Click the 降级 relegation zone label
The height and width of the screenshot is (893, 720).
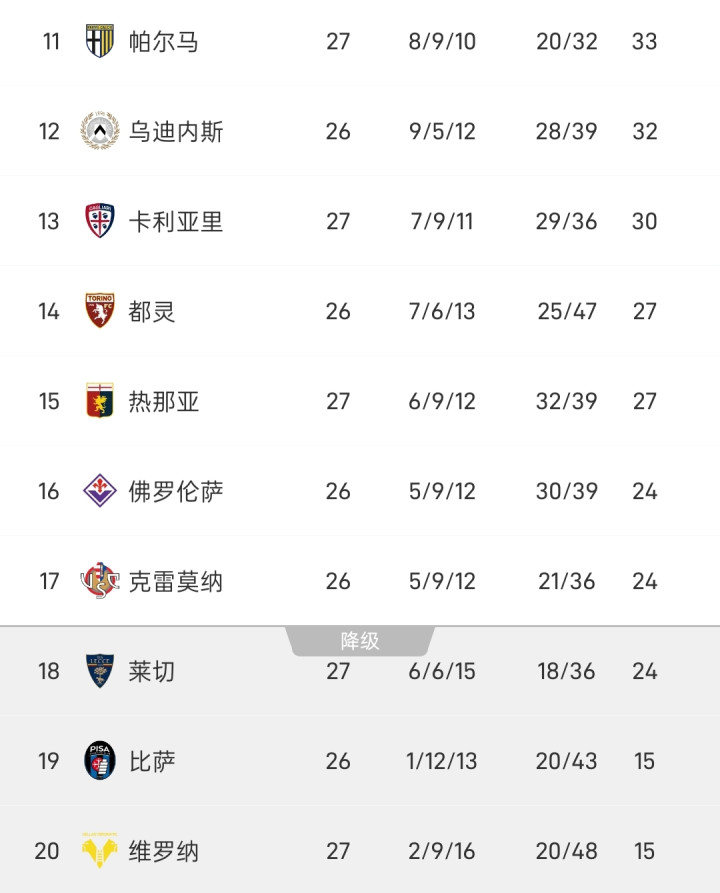point(360,641)
